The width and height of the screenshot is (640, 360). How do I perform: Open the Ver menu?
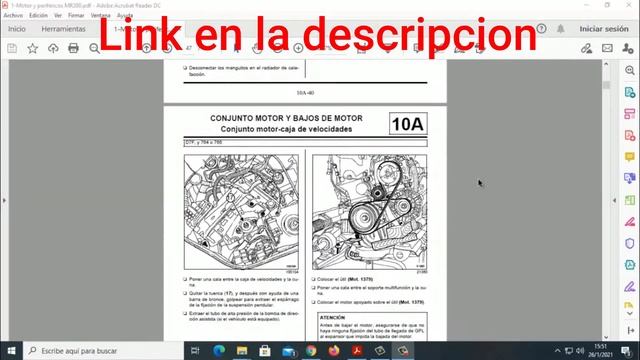point(58,15)
